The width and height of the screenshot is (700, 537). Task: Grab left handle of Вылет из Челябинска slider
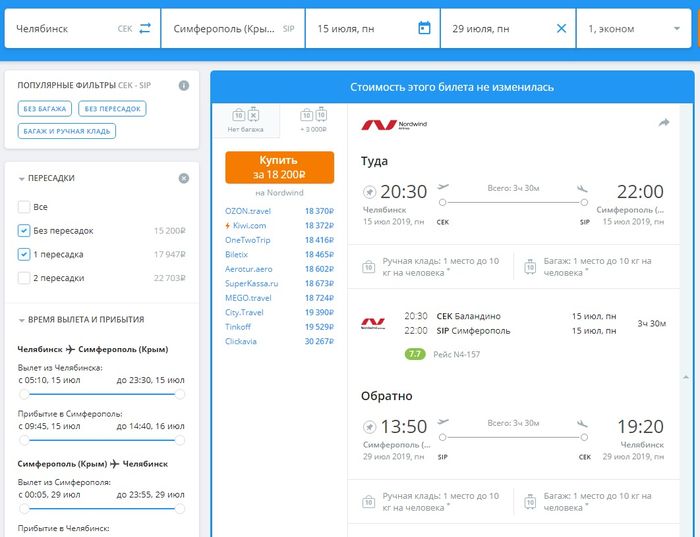point(24,394)
